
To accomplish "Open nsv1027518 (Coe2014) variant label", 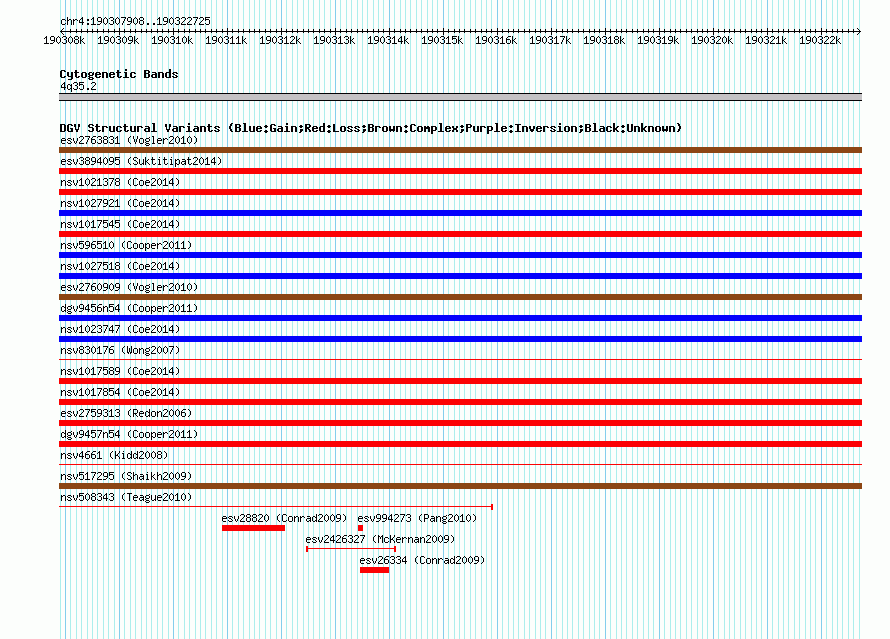I will (x=120, y=266).
